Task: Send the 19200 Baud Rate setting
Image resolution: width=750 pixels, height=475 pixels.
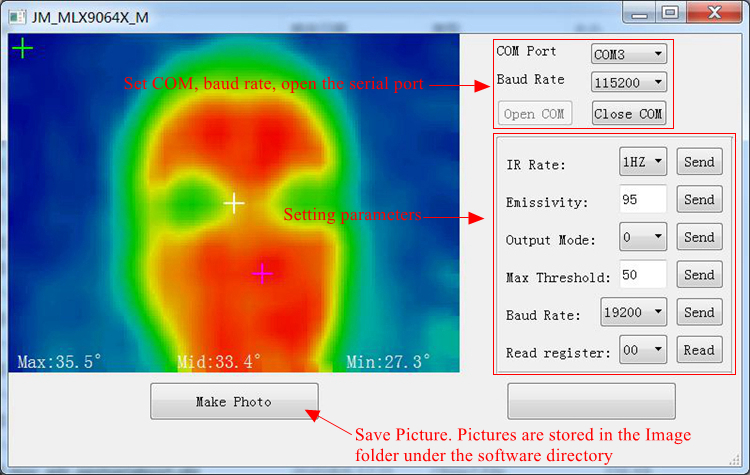Action: point(699,312)
